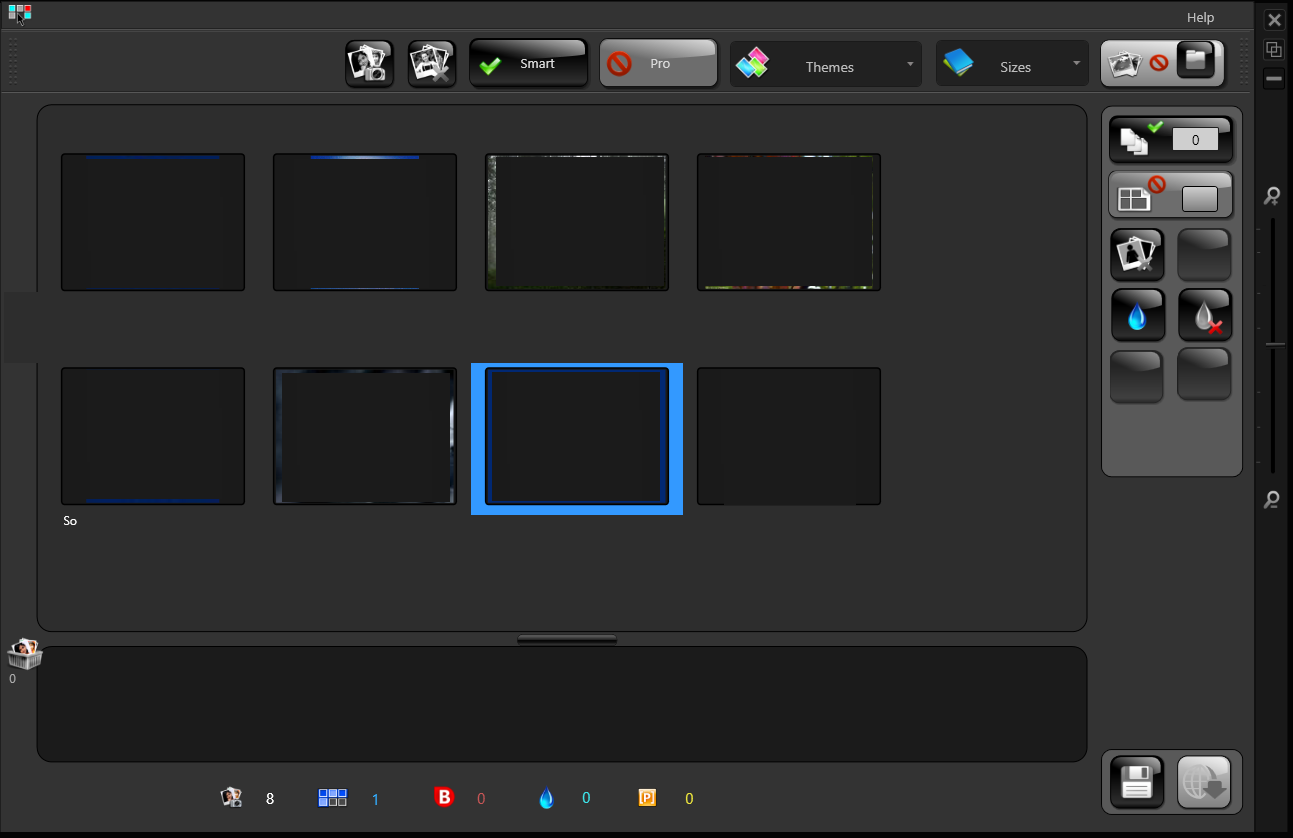
Task: Select the second thumbnail in bottom row
Action: click(365, 436)
